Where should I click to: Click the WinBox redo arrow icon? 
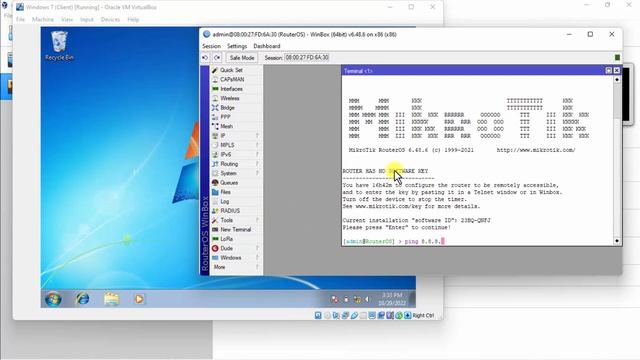[x=217, y=58]
